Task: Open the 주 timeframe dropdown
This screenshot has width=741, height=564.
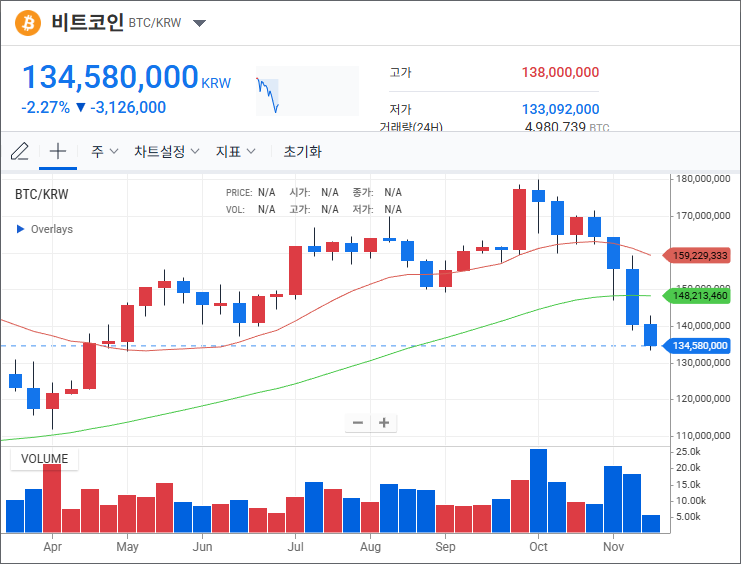Action: click(x=104, y=151)
